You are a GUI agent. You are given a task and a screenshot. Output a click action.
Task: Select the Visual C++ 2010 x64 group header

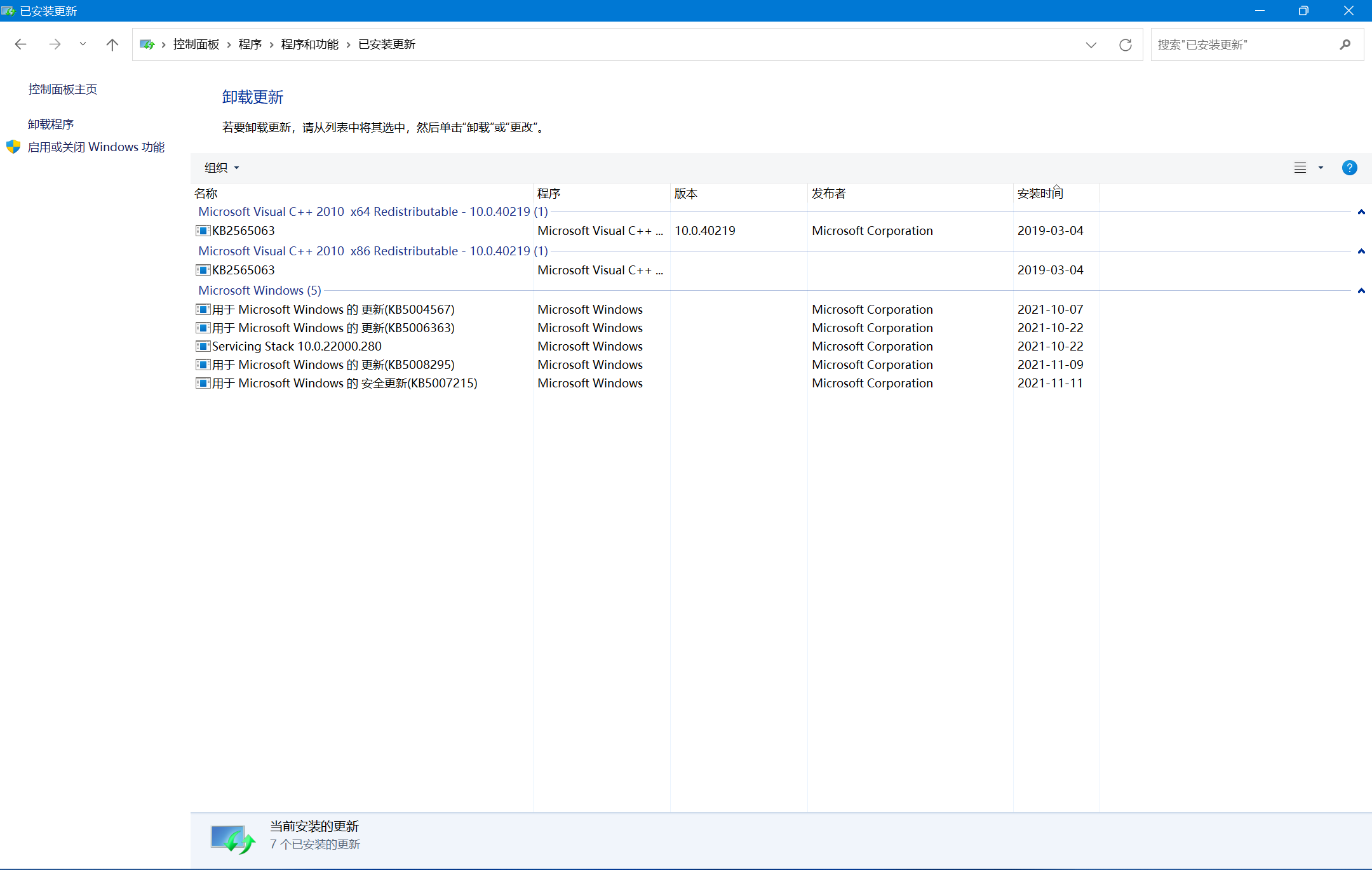tap(373, 212)
